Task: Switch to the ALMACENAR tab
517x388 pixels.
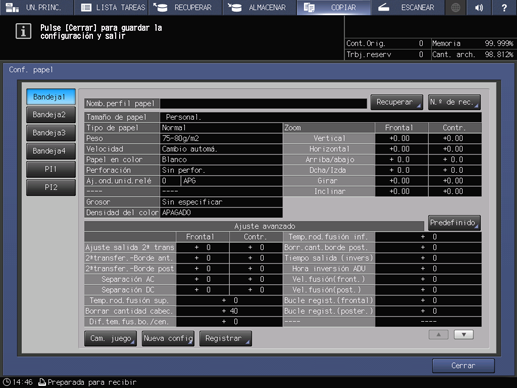Action: 260,7
